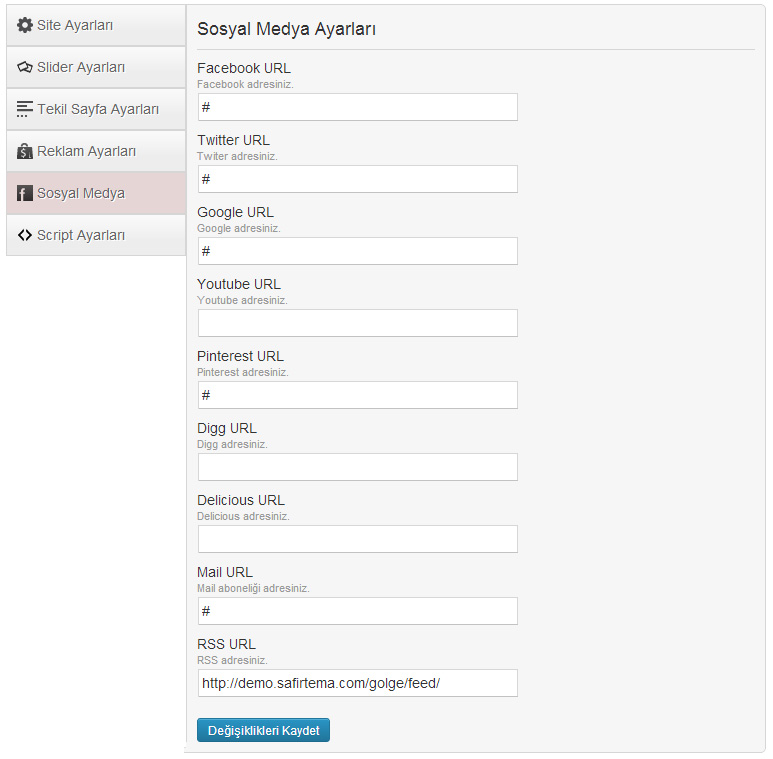Open the Script Ayarları tab
The width and height of the screenshot is (773, 759).
click(x=96, y=235)
